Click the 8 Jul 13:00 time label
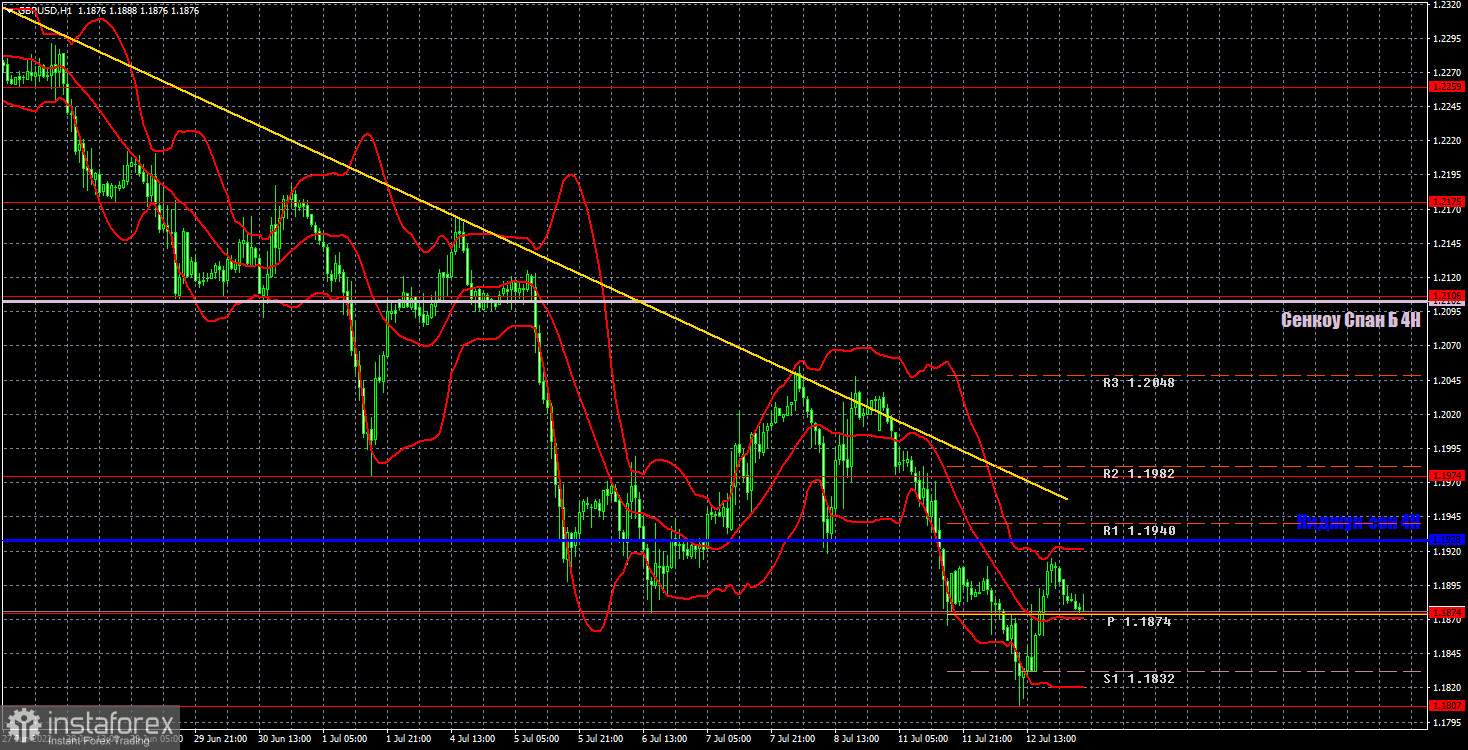1468x750 pixels. pyautogui.click(x=855, y=739)
